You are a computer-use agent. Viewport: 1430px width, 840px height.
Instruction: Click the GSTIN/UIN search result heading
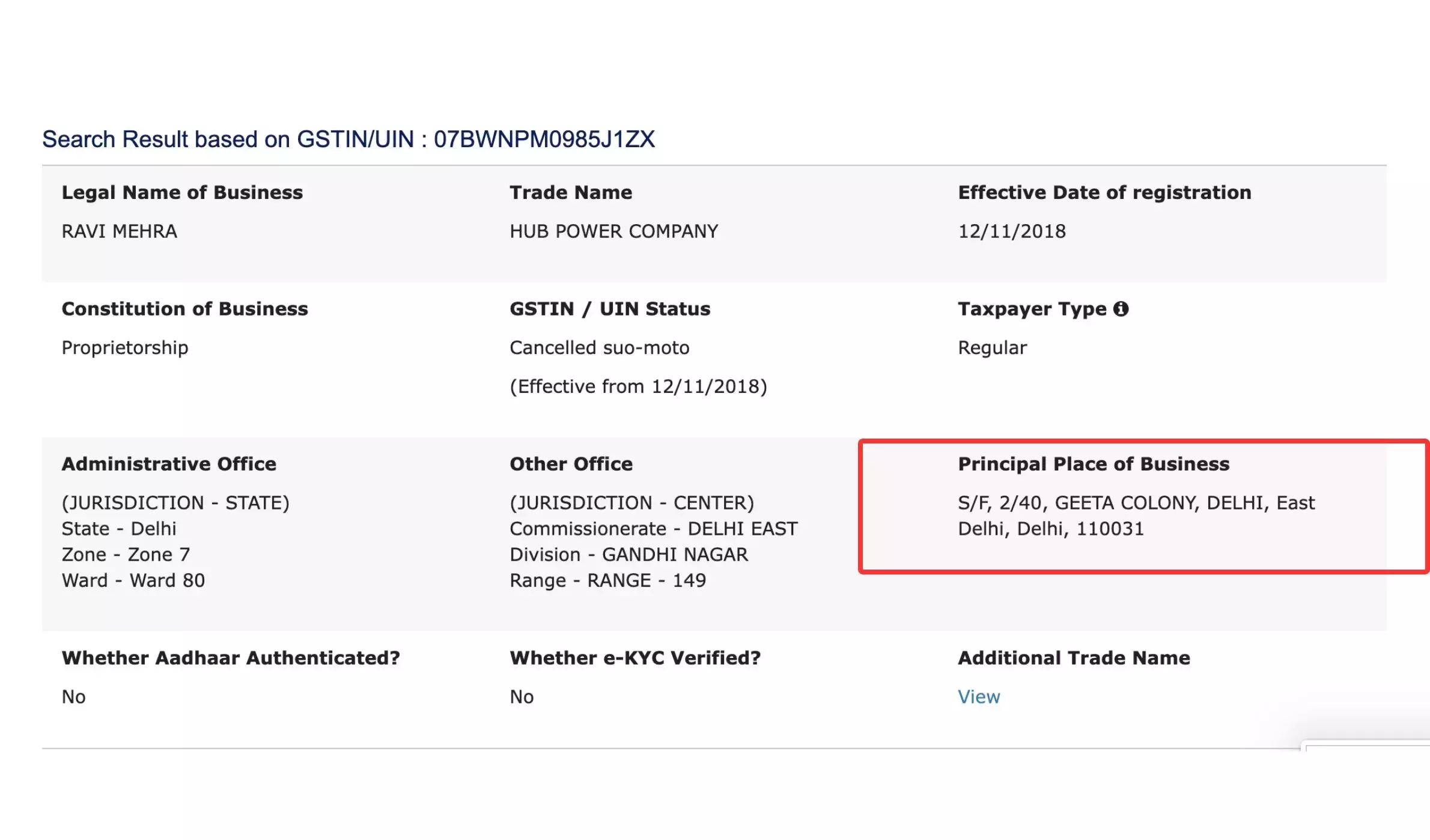click(x=348, y=139)
